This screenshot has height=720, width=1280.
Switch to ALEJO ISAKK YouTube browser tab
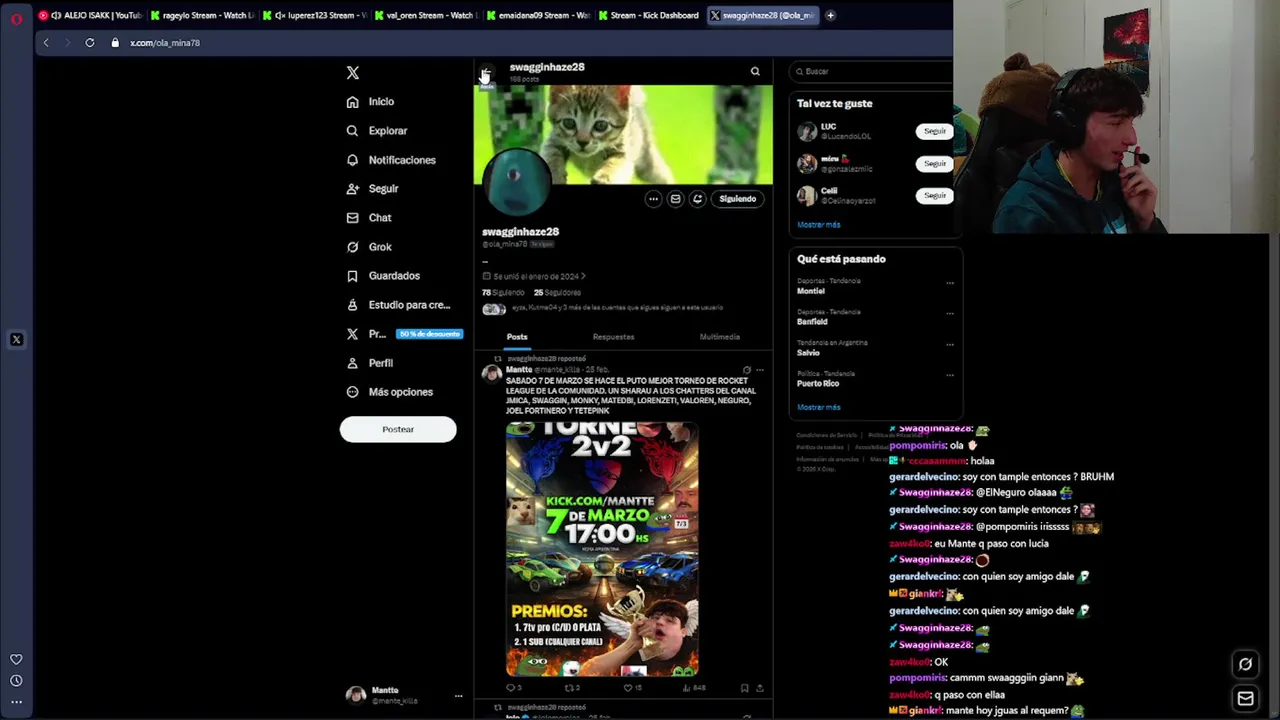pos(90,15)
